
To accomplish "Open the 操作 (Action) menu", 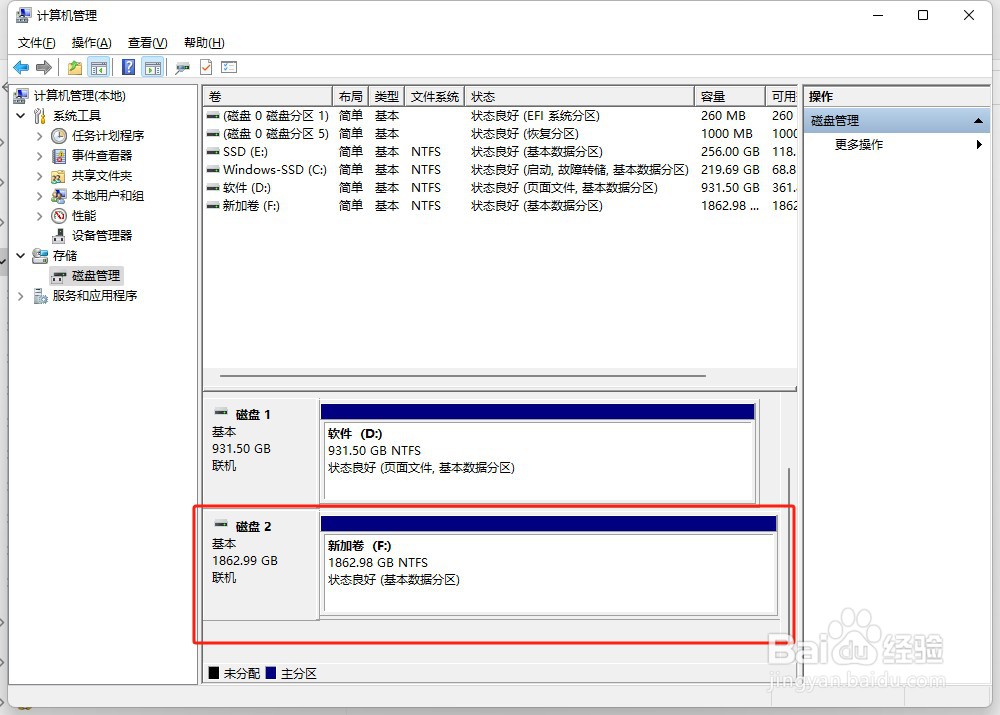I will (91, 42).
